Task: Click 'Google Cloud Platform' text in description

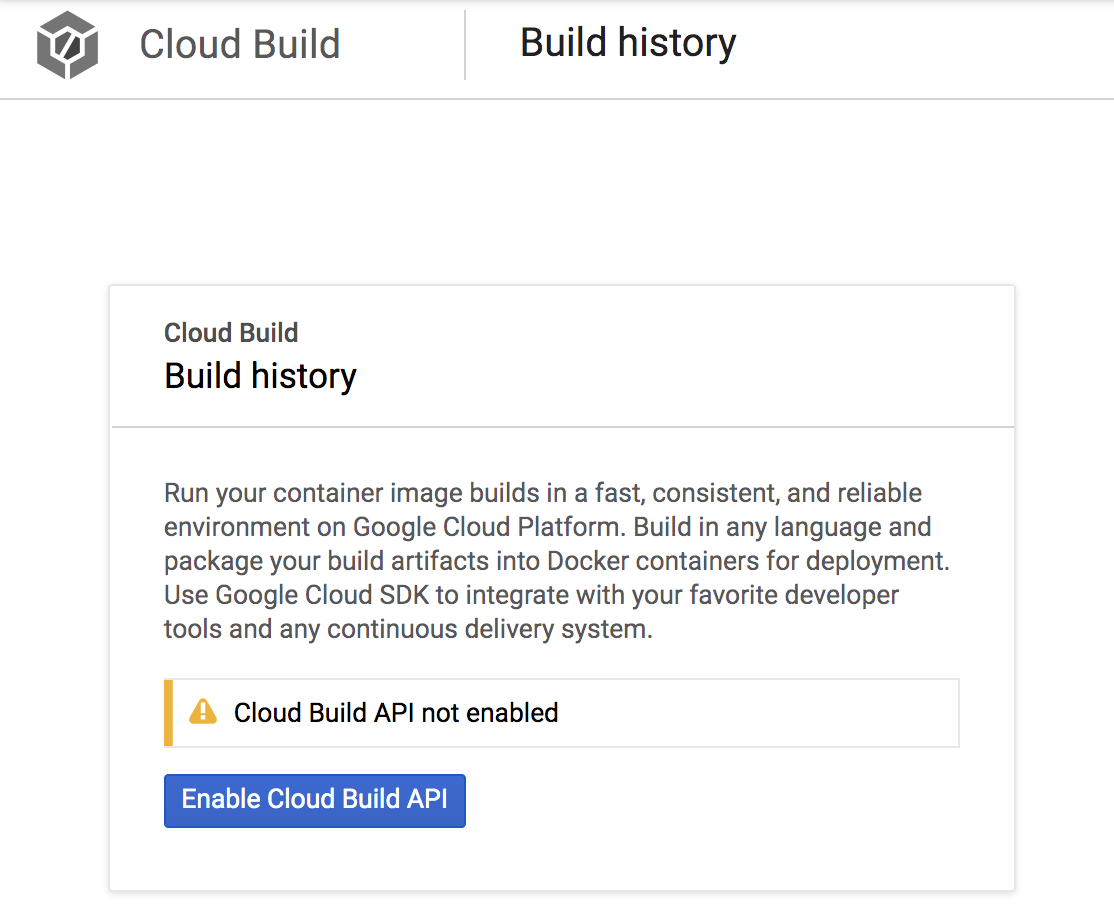Action: click(x=489, y=527)
